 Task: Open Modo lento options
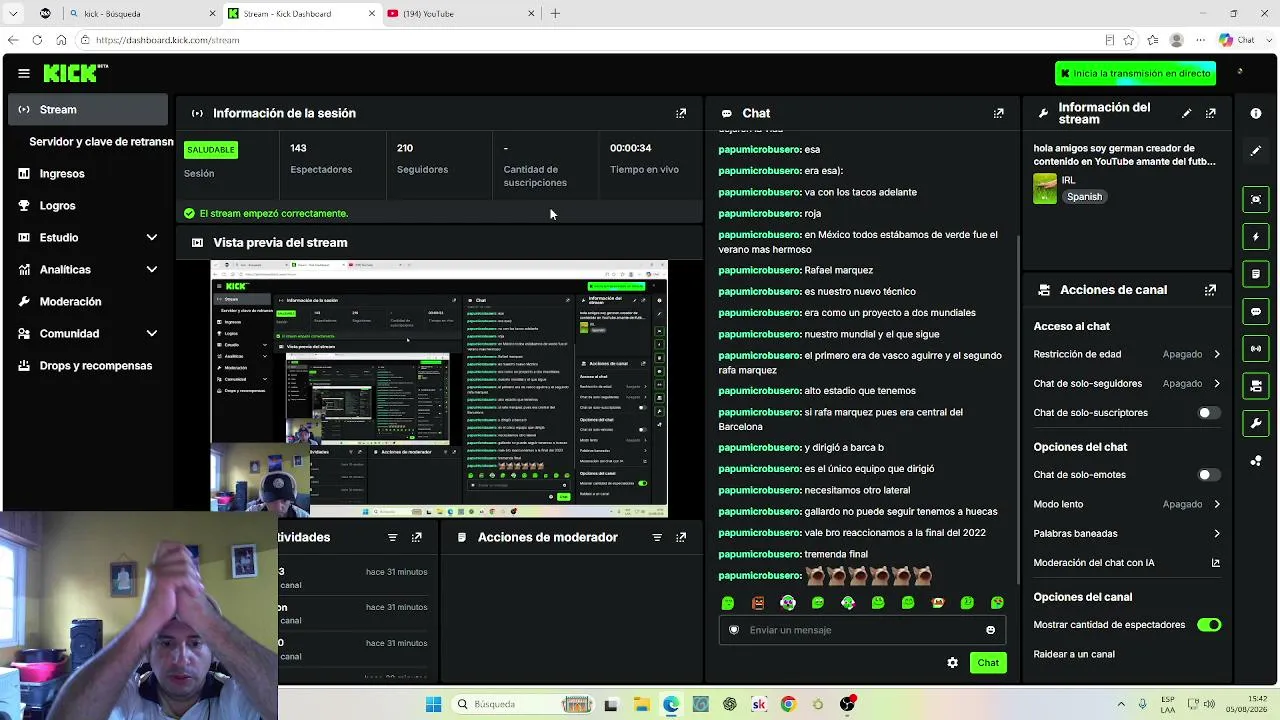[x=1127, y=504]
